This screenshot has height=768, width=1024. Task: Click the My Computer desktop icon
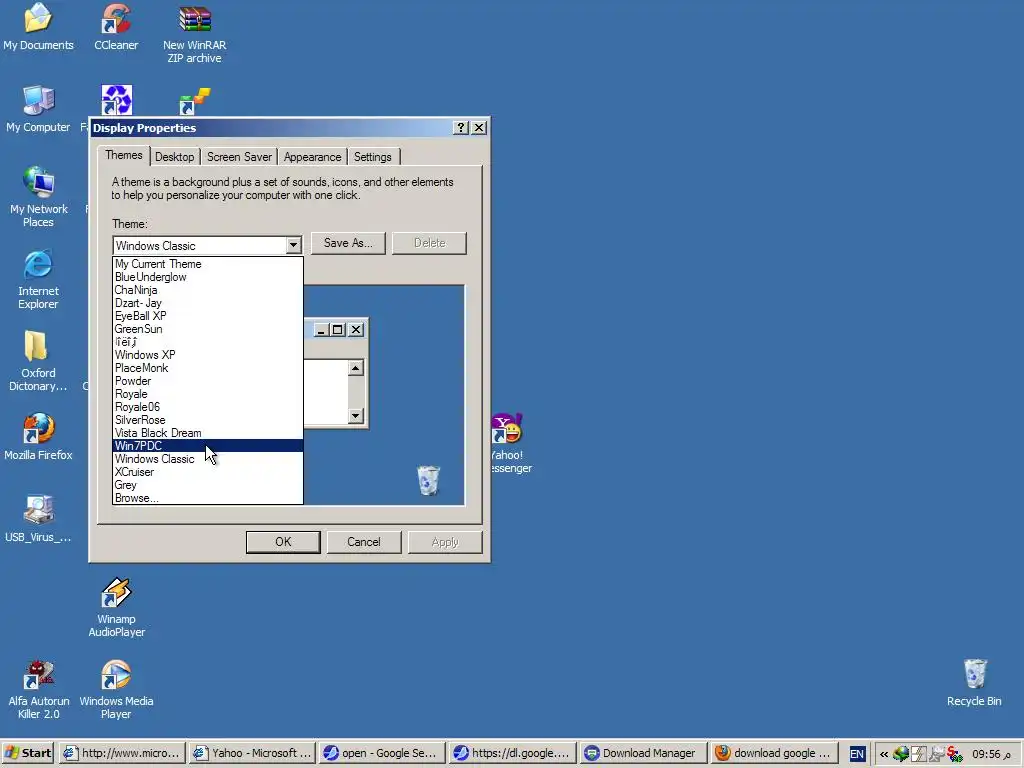[x=38, y=110]
